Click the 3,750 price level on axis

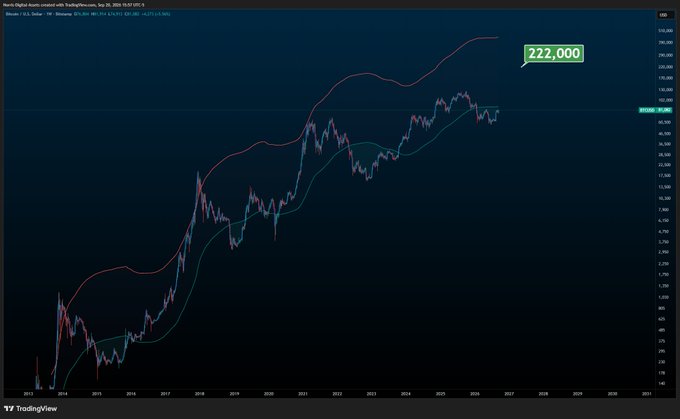point(664,242)
